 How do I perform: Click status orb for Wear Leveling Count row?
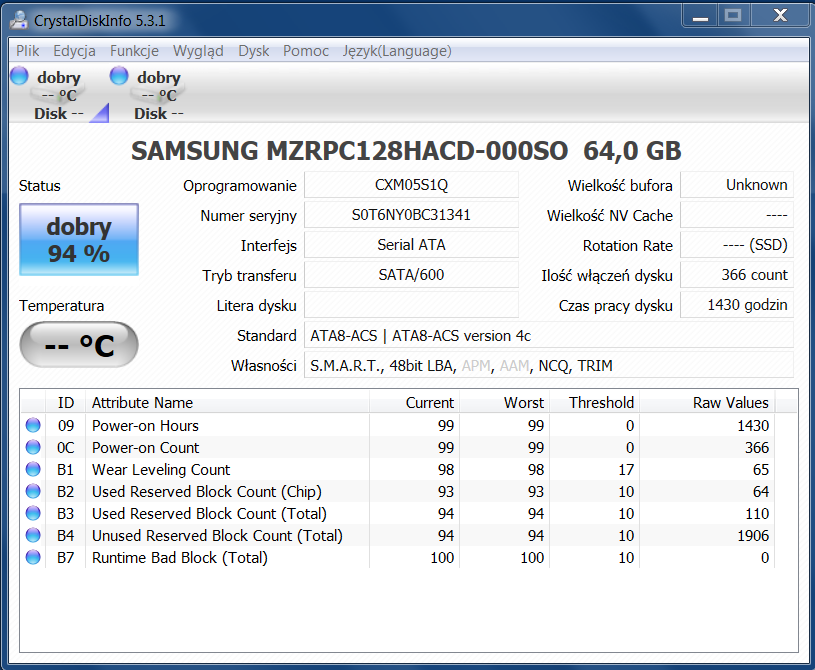click(33, 469)
